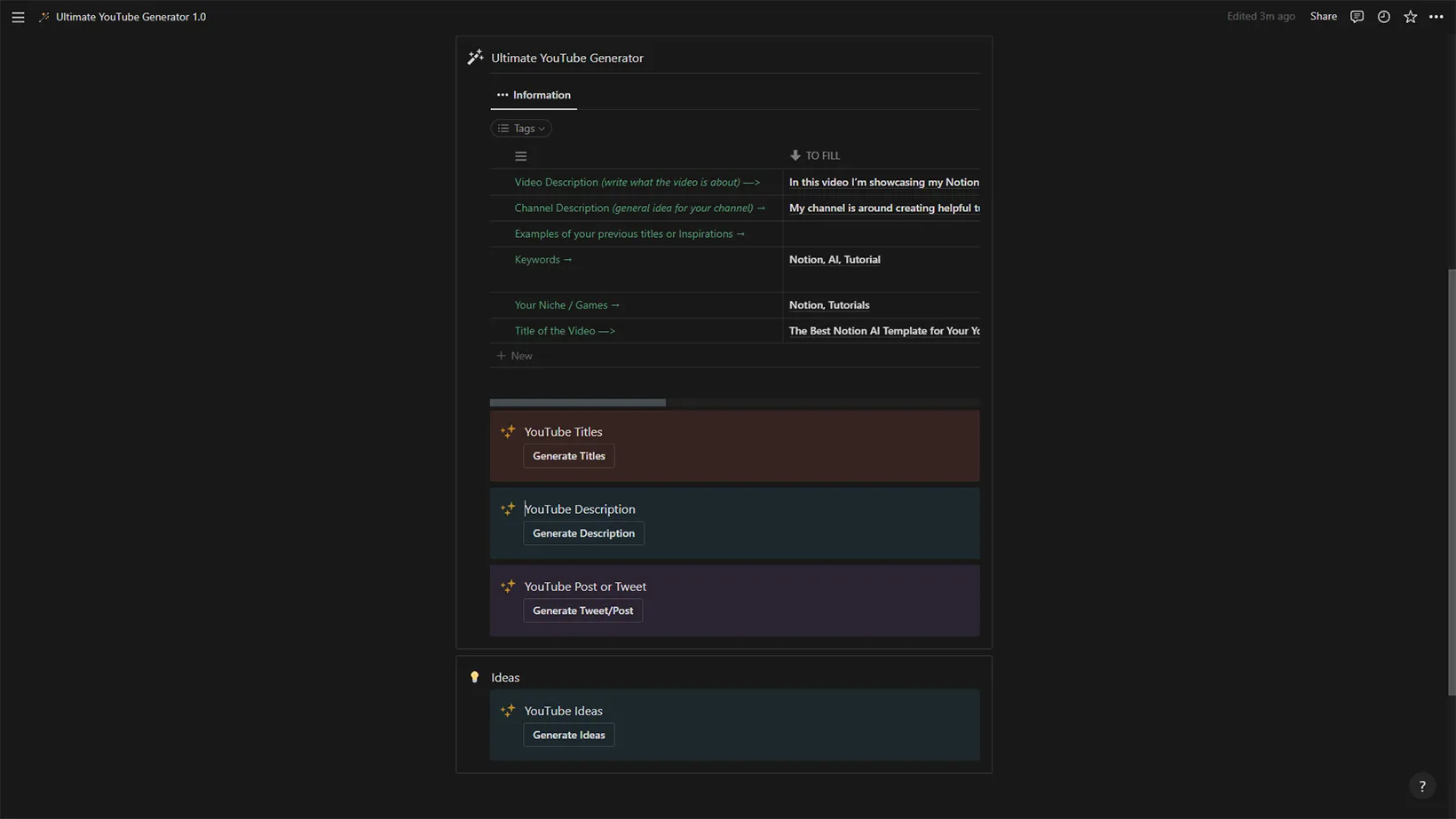Click Title of the Video row label
1456x819 pixels.
point(565,330)
